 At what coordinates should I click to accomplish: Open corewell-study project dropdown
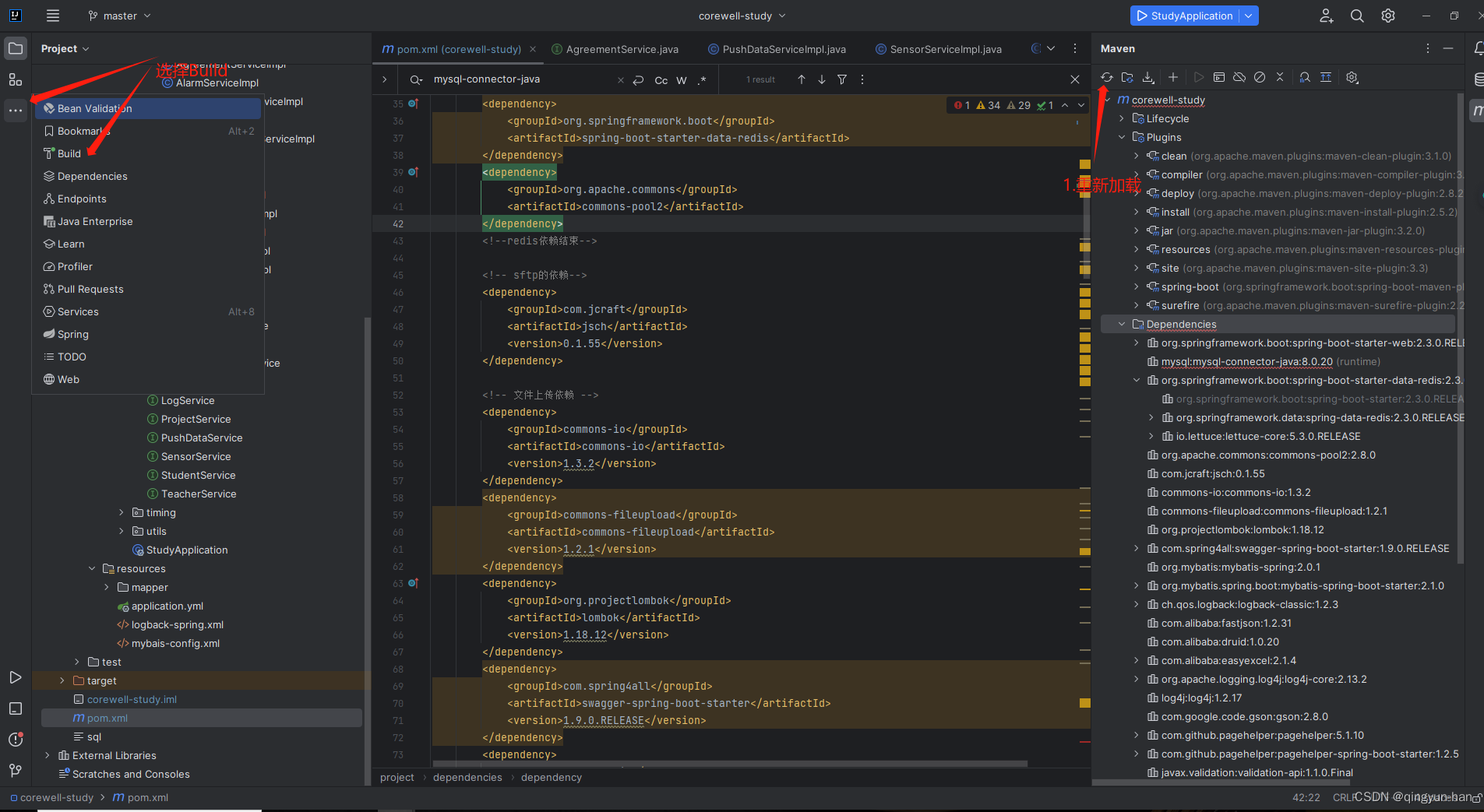[742, 16]
